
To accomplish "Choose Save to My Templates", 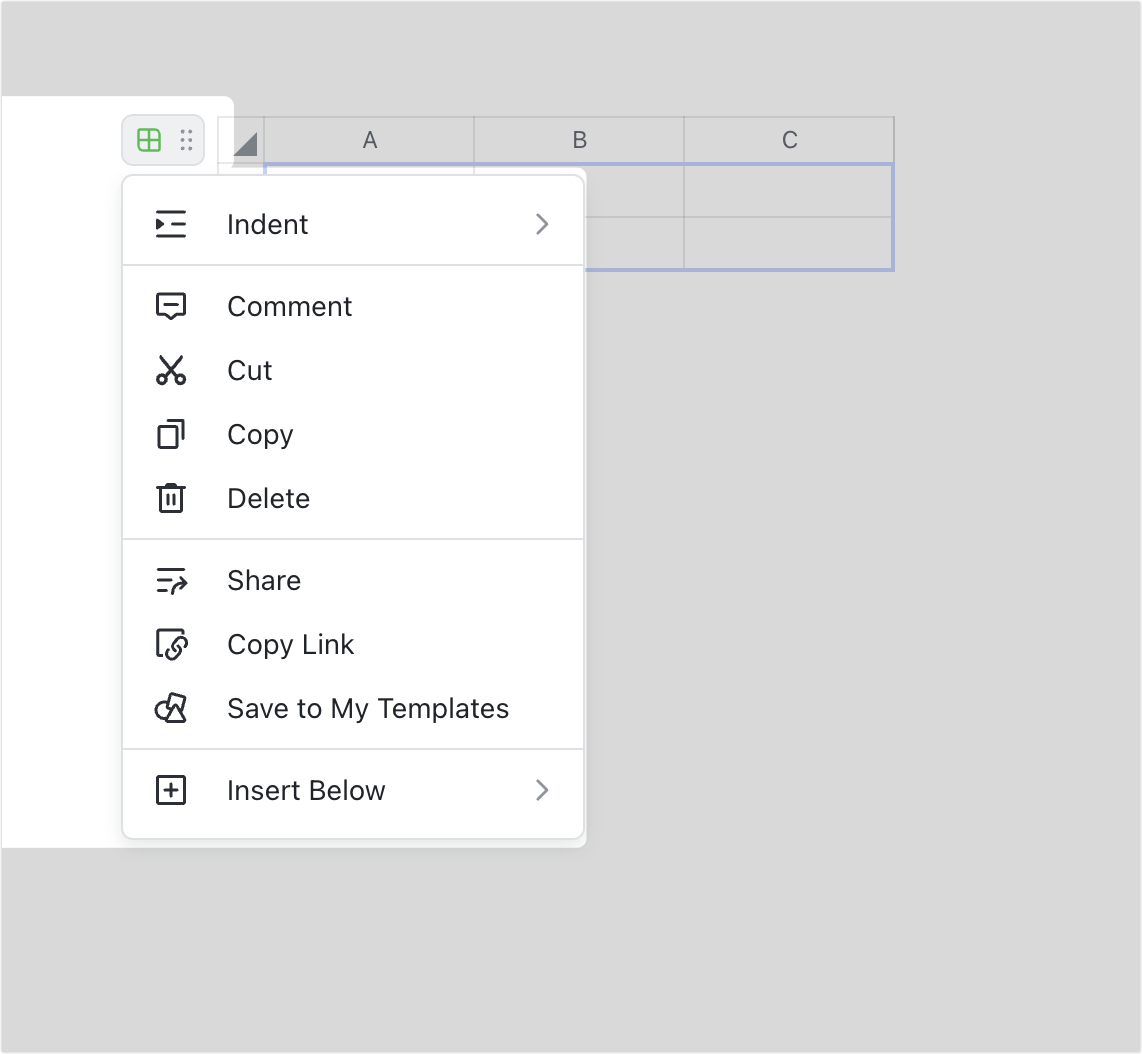I will (x=368, y=708).
